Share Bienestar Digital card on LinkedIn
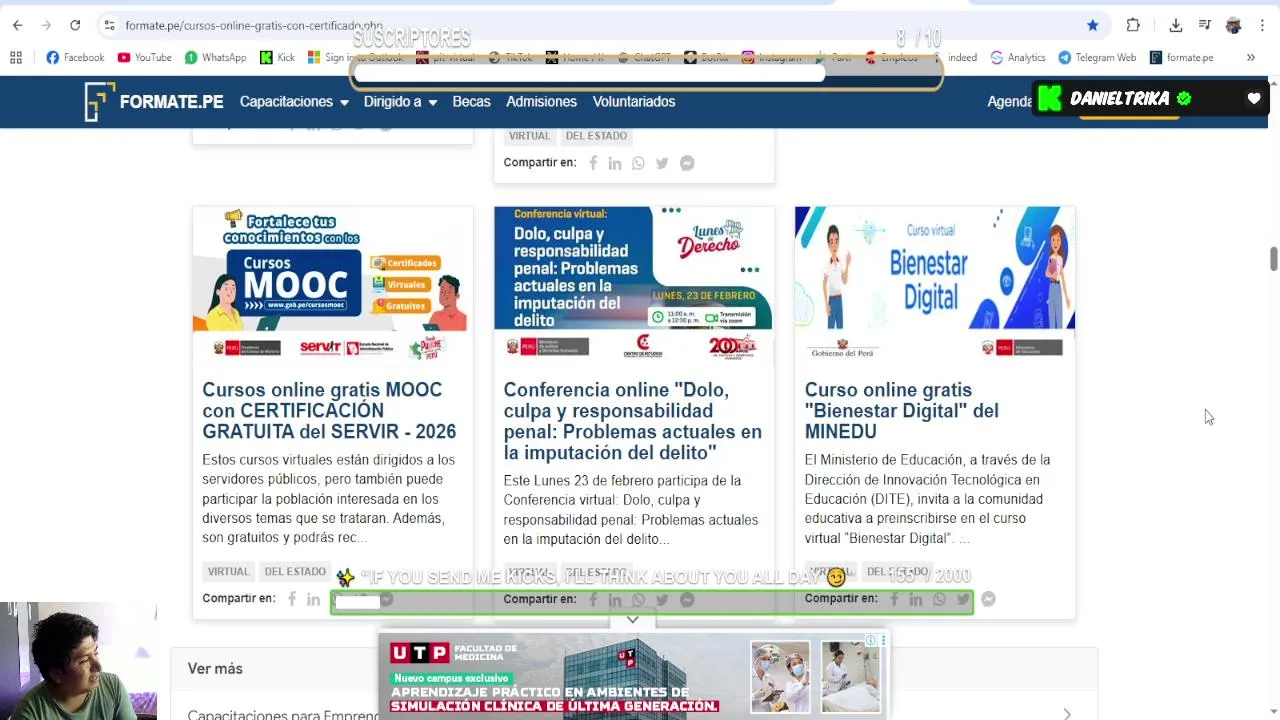This screenshot has height=720, width=1280. (x=916, y=599)
